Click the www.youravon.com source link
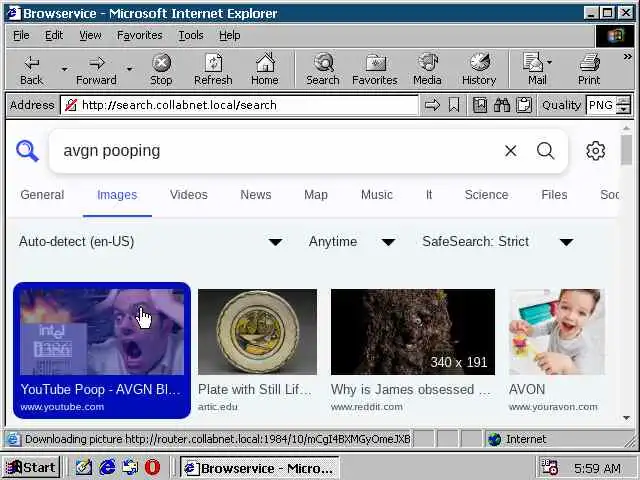Image resolution: width=640 pixels, height=480 pixels. (553, 407)
